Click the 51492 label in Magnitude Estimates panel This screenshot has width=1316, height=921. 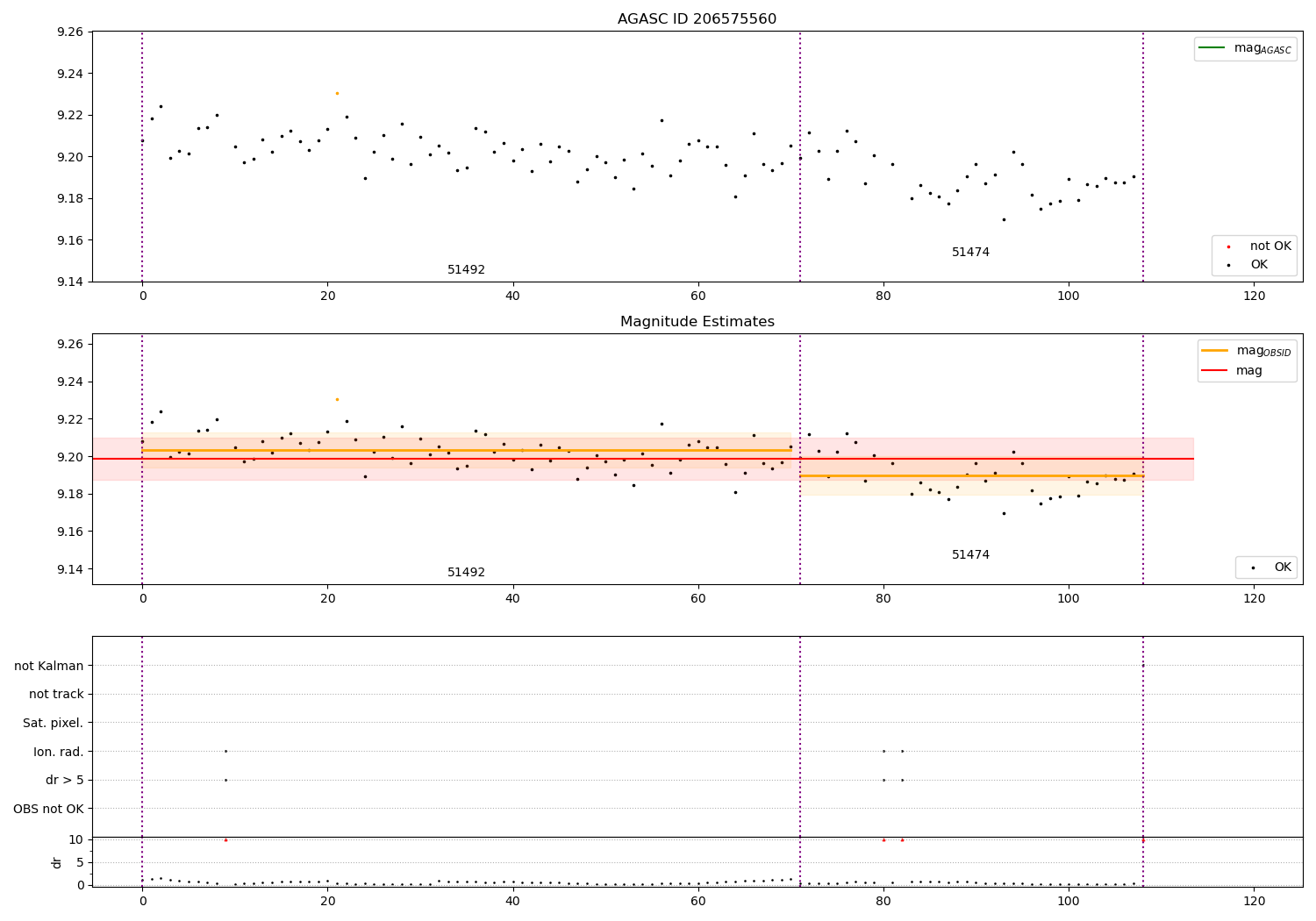pyautogui.click(x=466, y=573)
